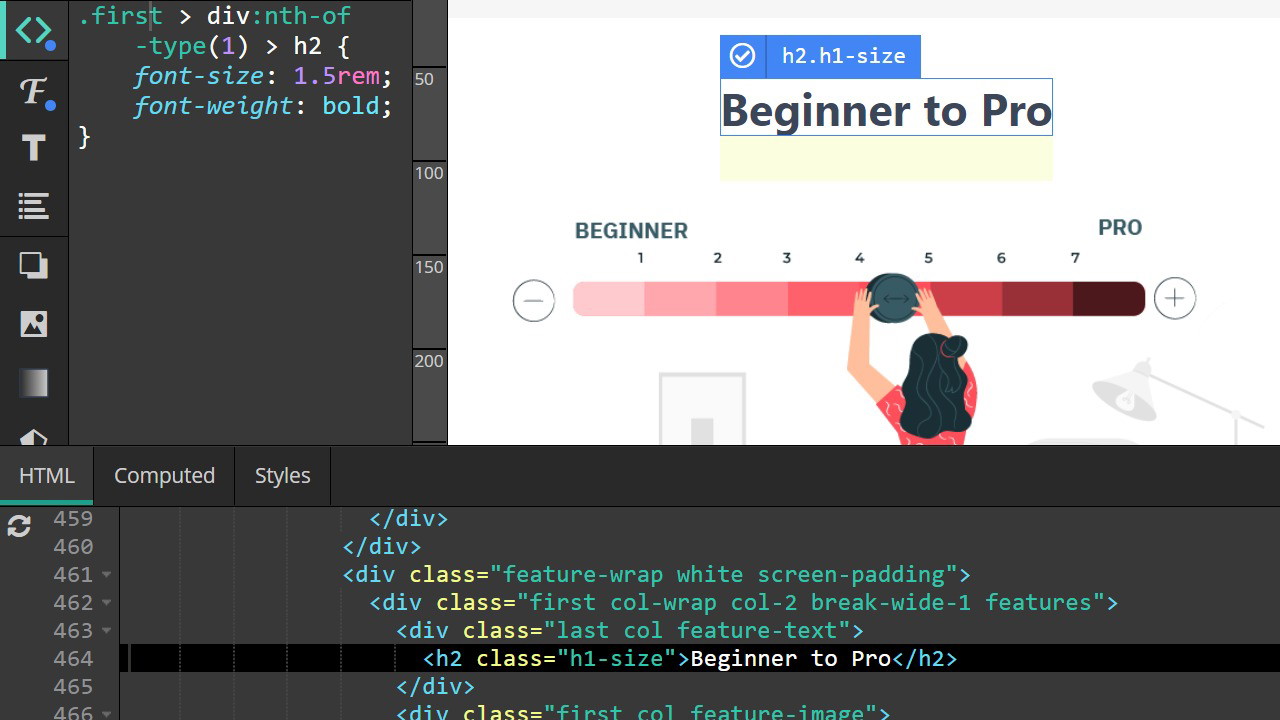Click the plus button right of the slider

[x=1174, y=299]
